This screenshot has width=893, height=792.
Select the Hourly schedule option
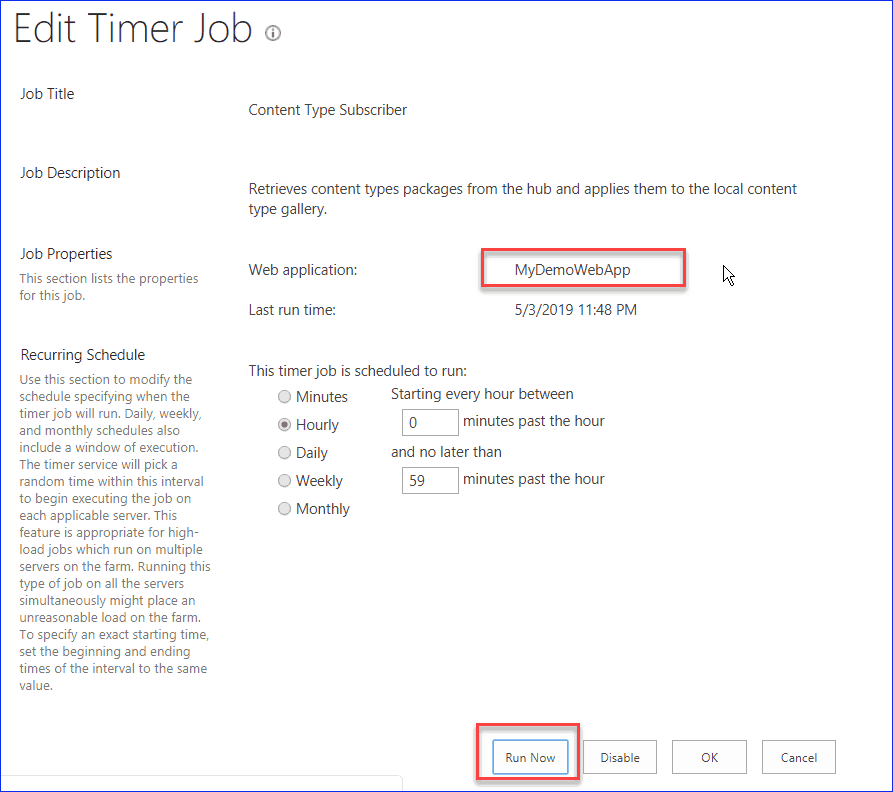pos(284,425)
